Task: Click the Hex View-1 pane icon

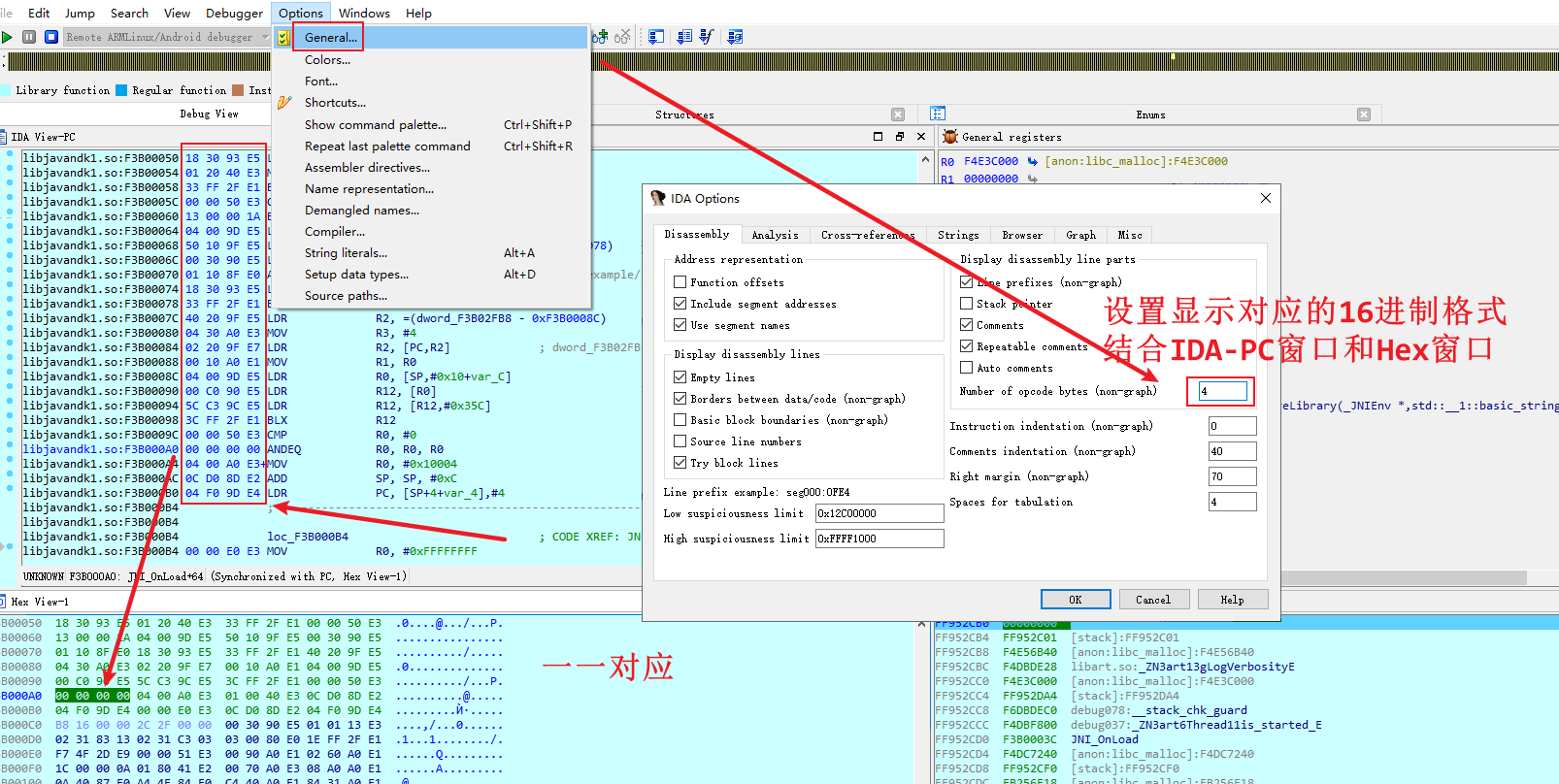Action: [4, 602]
